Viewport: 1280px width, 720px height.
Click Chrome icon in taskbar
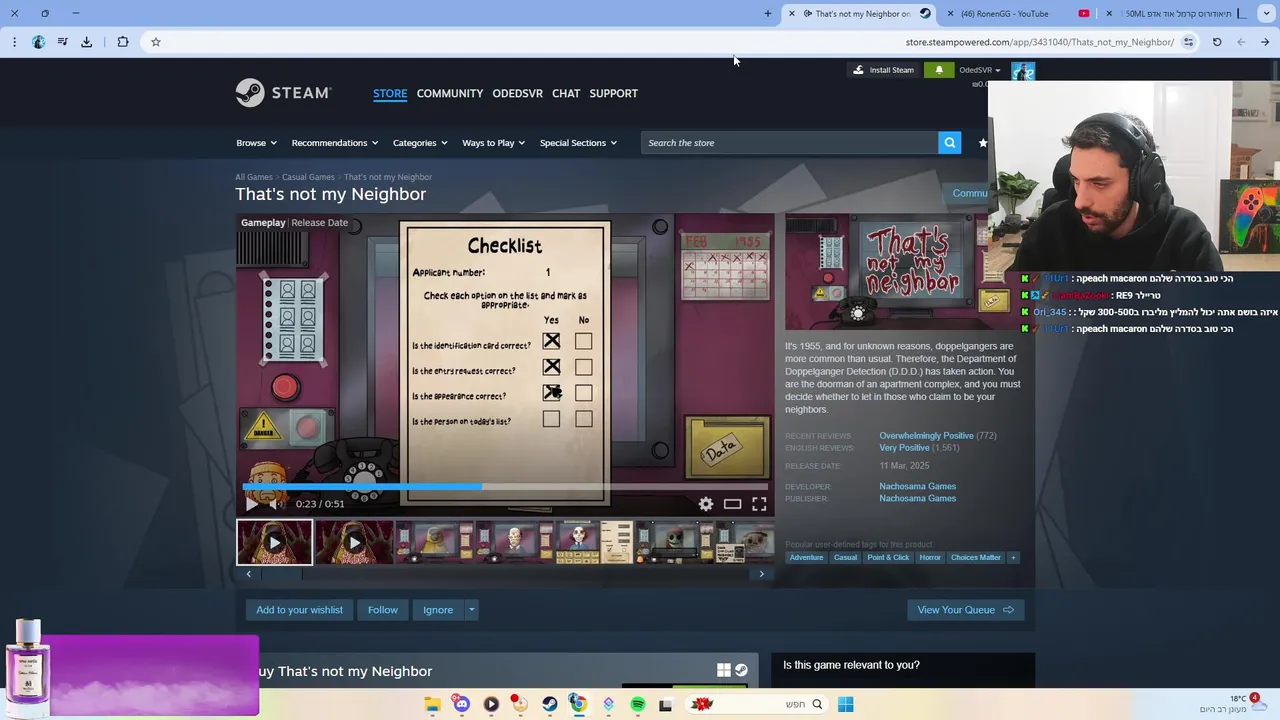click(578, 704)
